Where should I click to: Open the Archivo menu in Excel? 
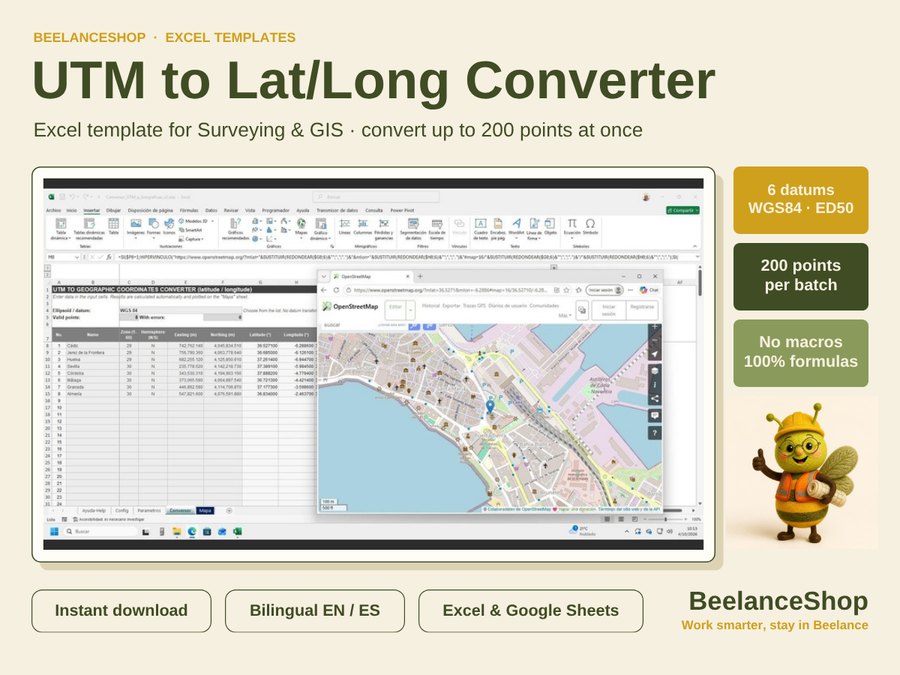(x=53, y=211)
